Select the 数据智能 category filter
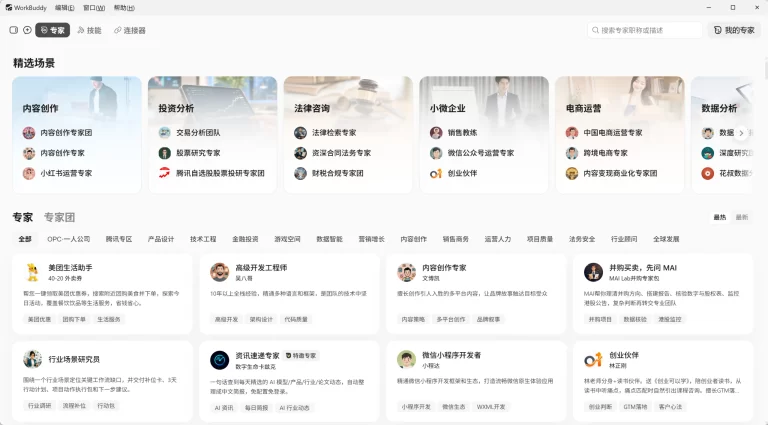Image resolution: width=768 pixels, height=425 pixels. [x=330, y=239]
